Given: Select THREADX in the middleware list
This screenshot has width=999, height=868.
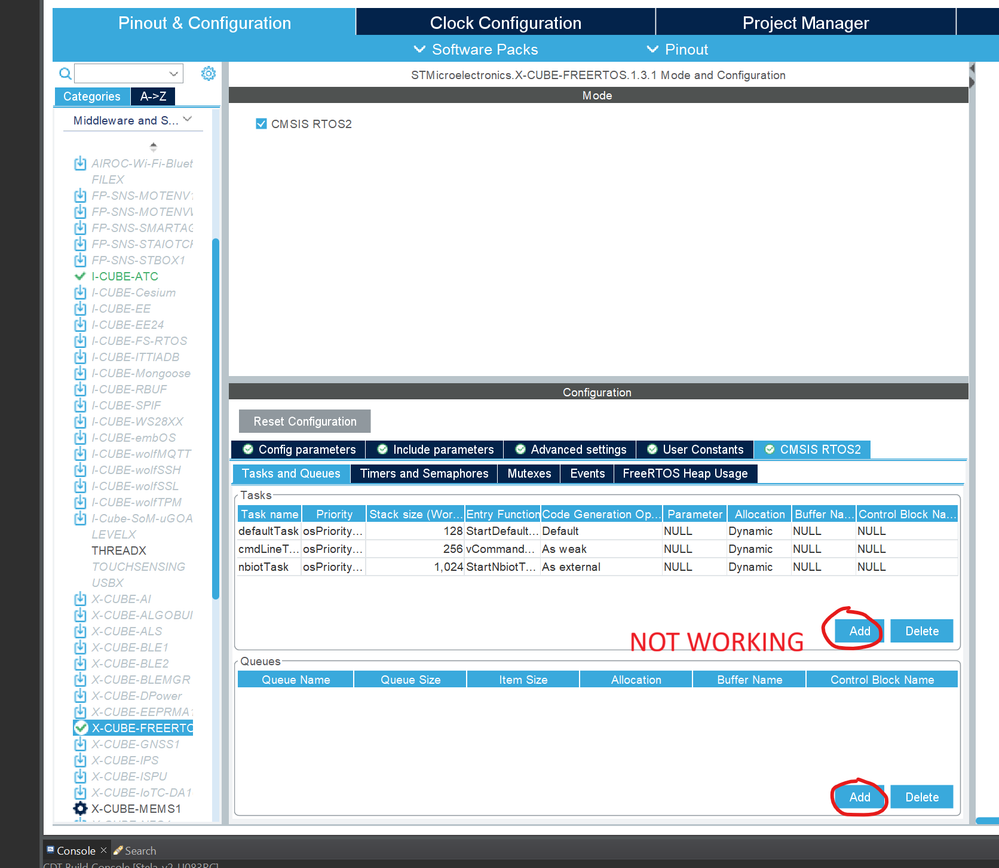Looking at the screenshot, I should pos(119,551).
